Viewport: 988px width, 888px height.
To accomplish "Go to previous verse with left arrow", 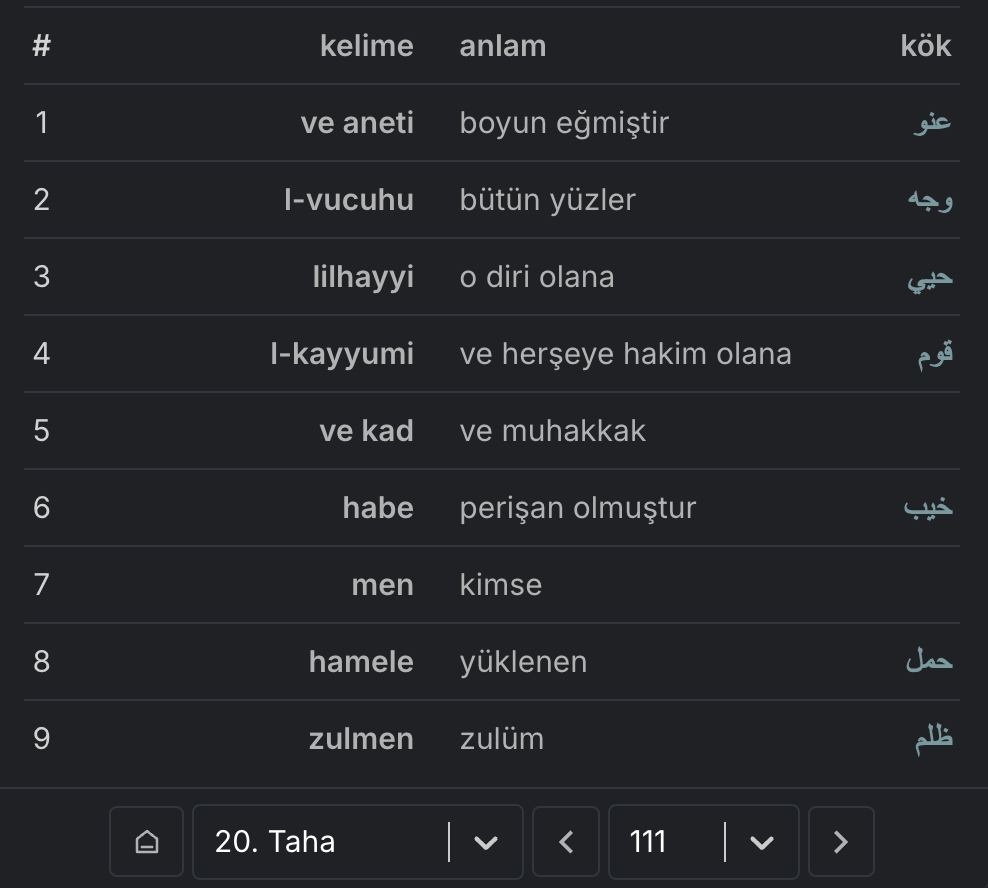I will 566,841.
